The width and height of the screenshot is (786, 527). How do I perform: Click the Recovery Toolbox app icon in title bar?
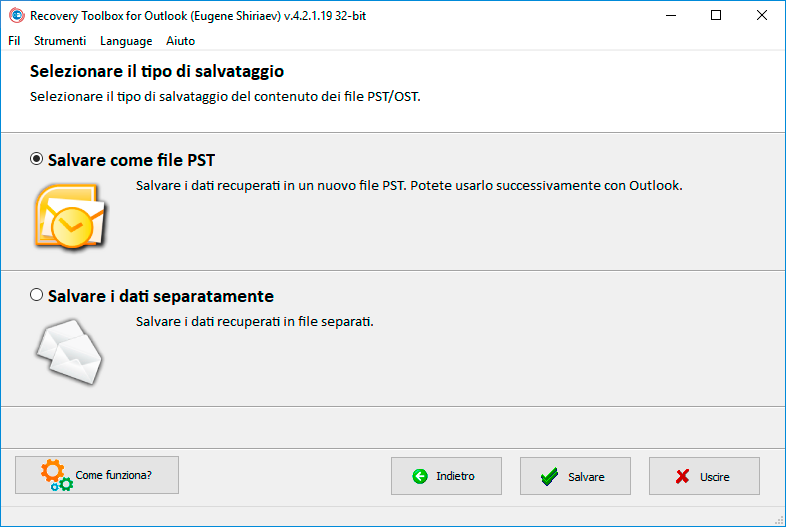17,16
